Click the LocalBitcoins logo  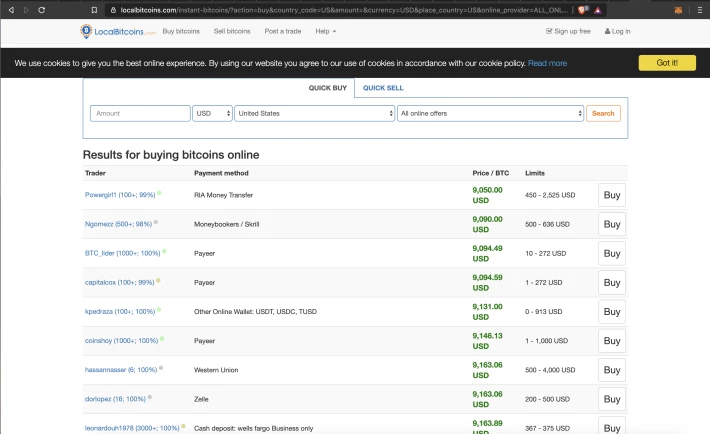point(118,31)
